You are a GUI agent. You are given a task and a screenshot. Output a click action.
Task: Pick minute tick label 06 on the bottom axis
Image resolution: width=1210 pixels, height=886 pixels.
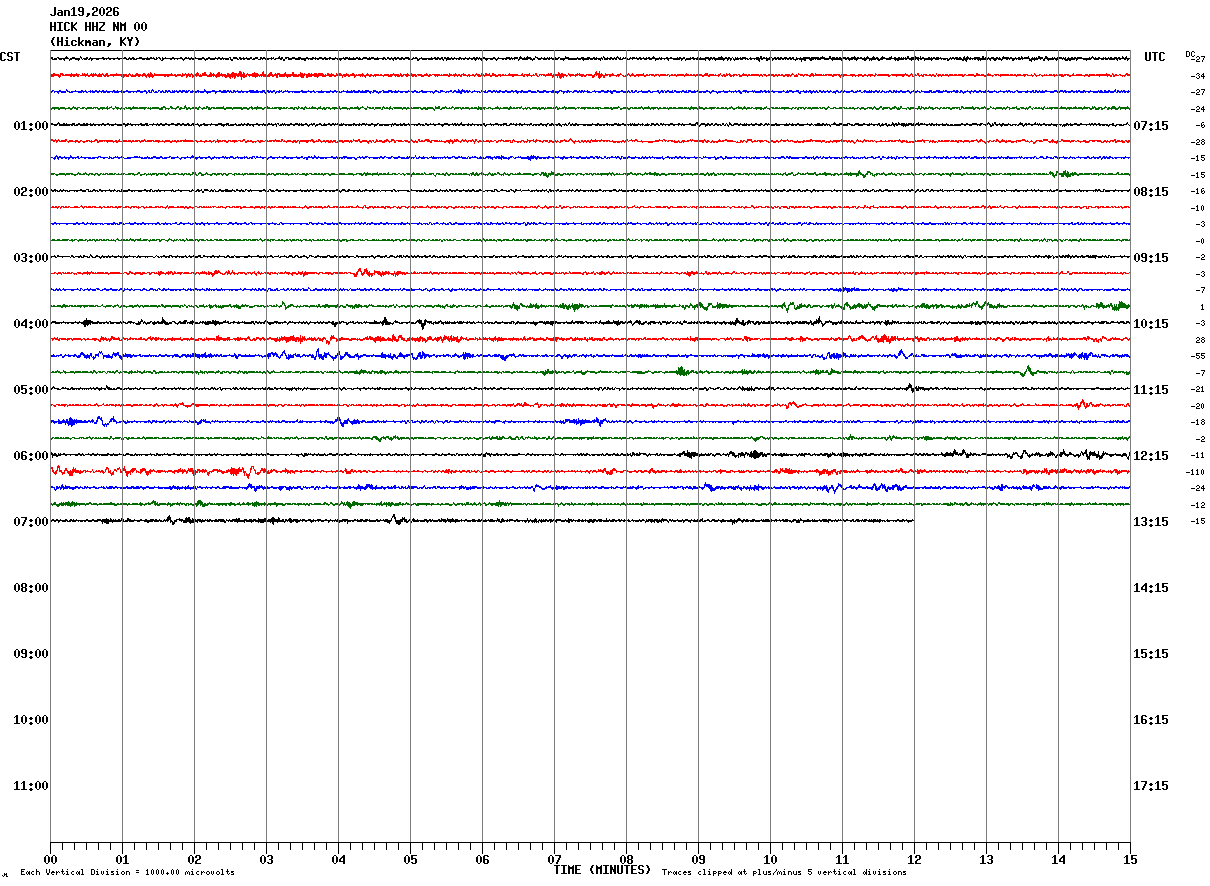pos(482,859)
